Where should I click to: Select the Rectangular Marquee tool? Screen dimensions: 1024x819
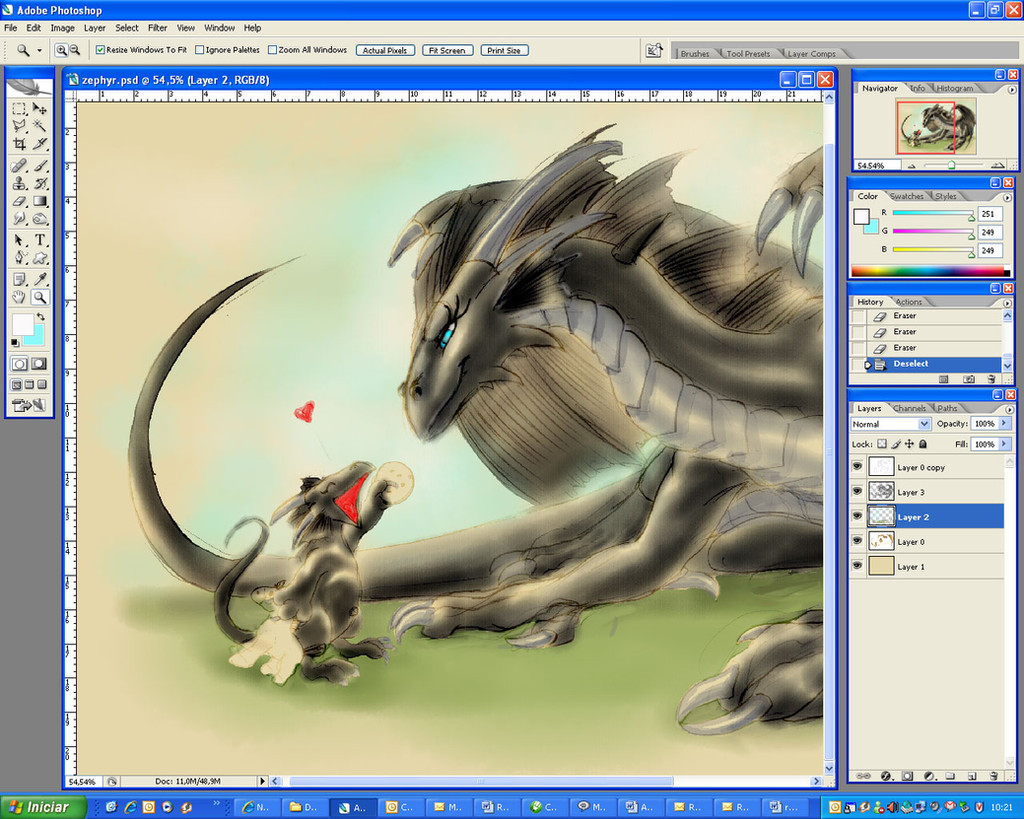click(19, 108)
